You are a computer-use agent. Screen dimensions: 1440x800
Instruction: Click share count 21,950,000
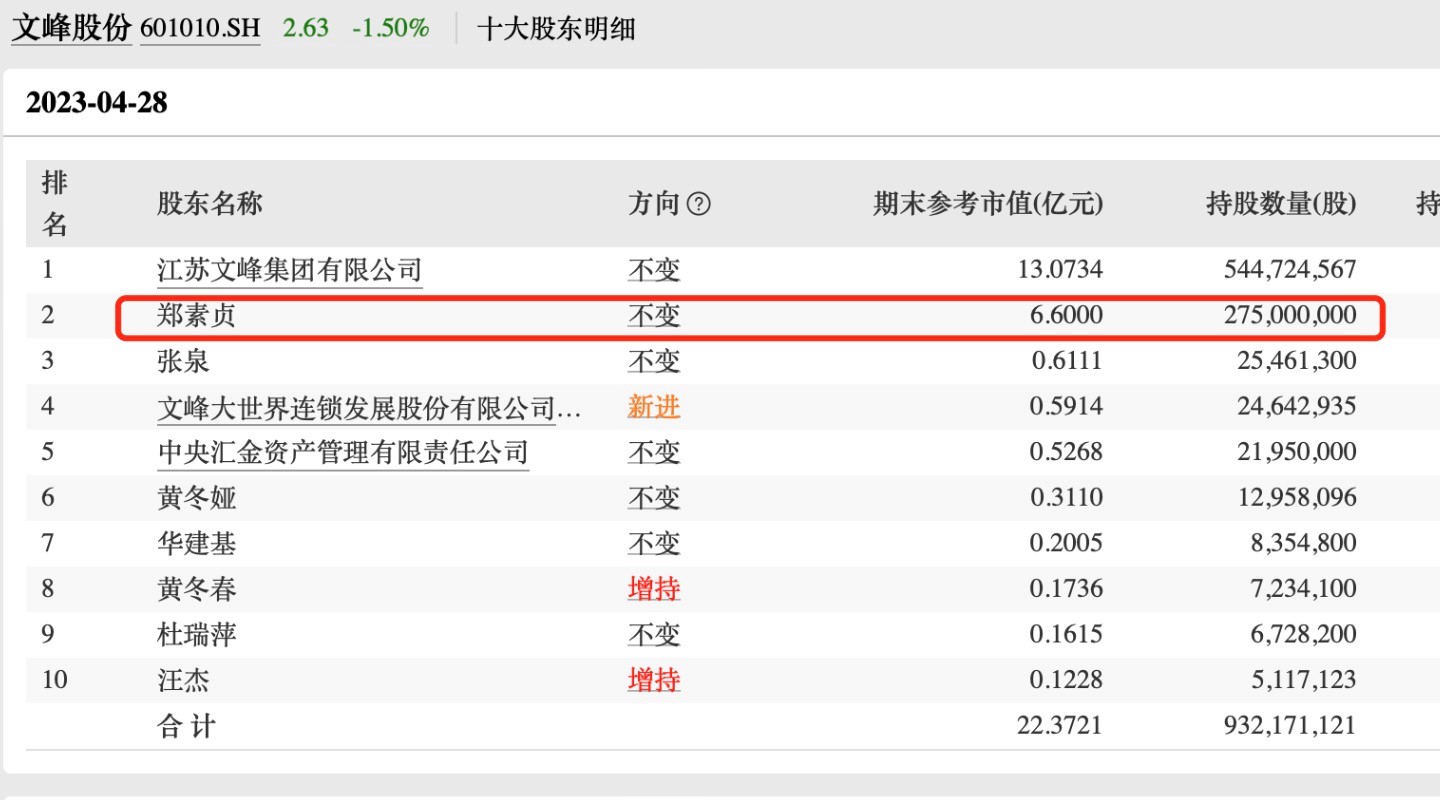[1296, 452]
